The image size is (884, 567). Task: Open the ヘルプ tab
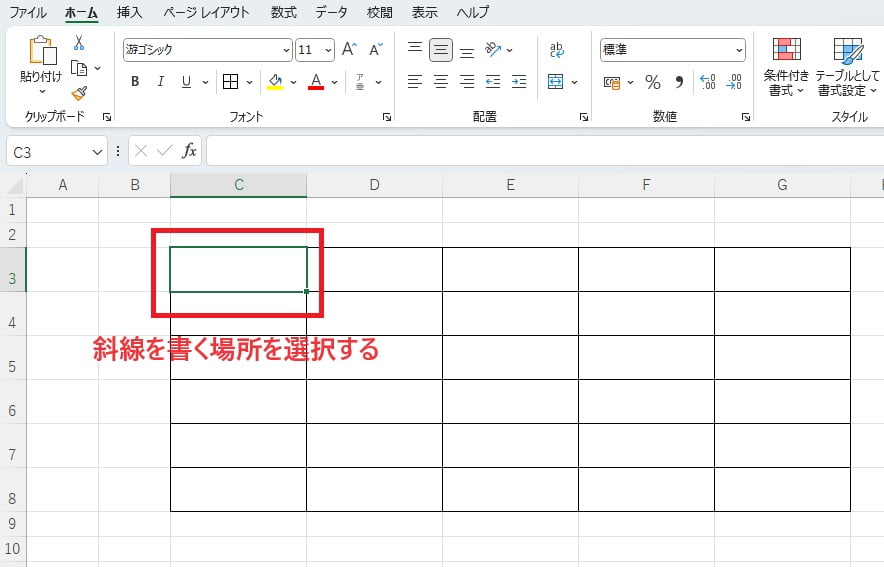pyautogui.click(x=472, y=12)
